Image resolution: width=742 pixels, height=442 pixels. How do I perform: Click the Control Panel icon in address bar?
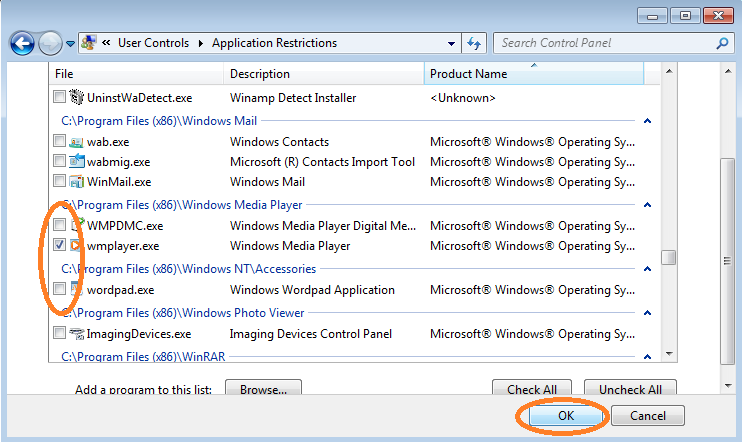(89, 43)
